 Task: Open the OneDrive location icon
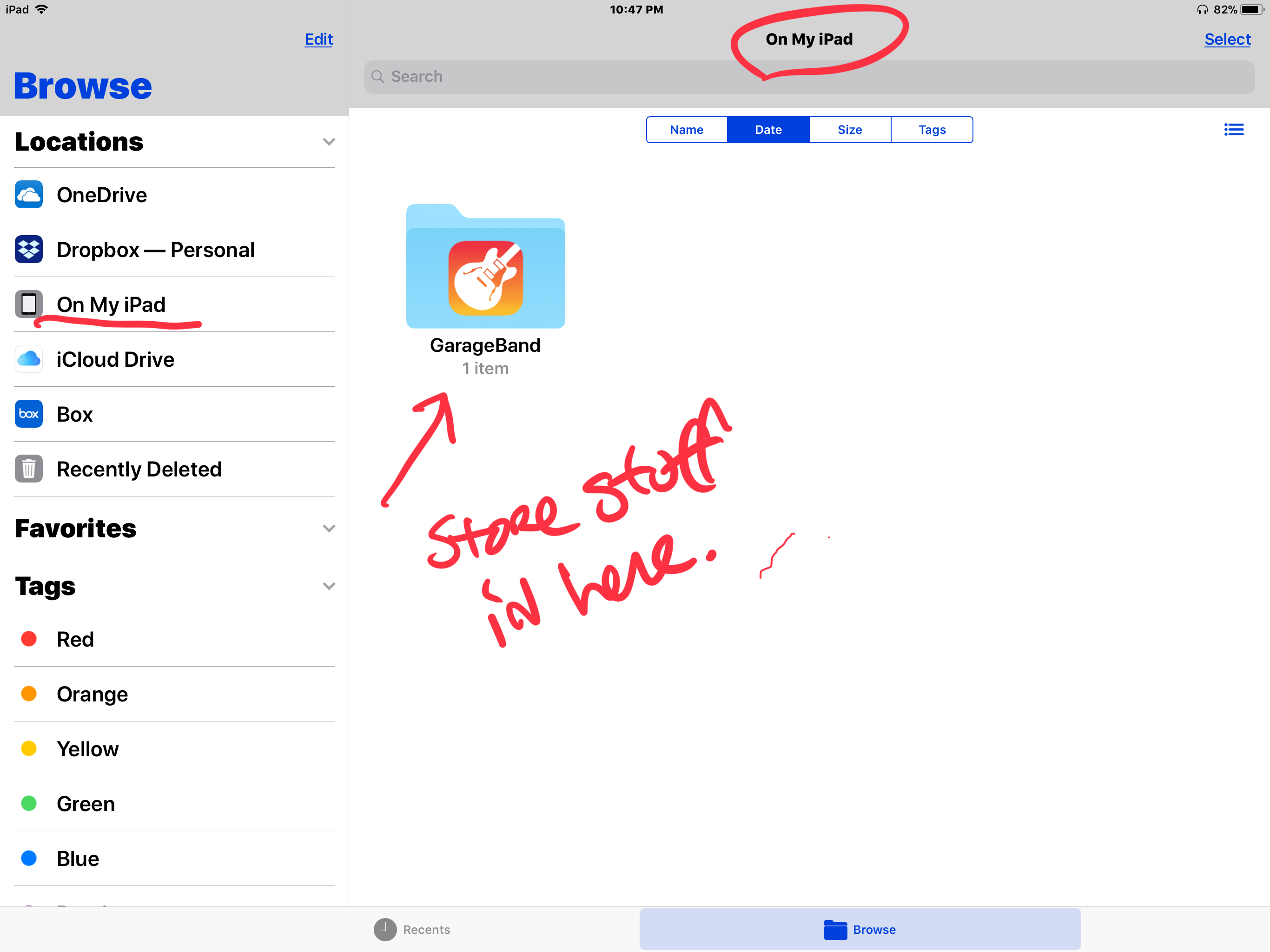tap(29, 195)
